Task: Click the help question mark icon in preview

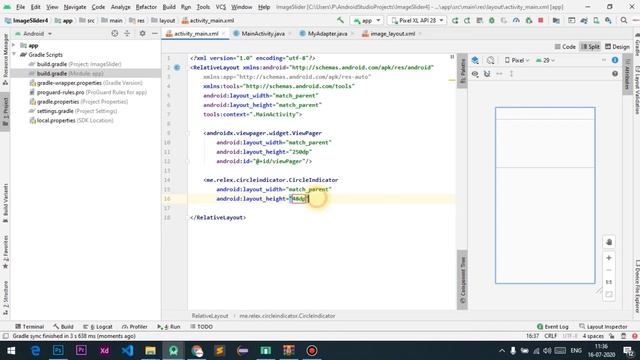Action: 615,74
